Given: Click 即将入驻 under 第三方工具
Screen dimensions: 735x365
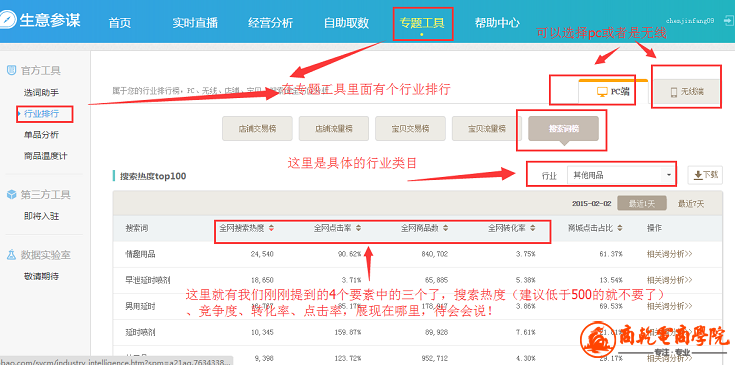Looking at the screenshot, I should point(41,216).
